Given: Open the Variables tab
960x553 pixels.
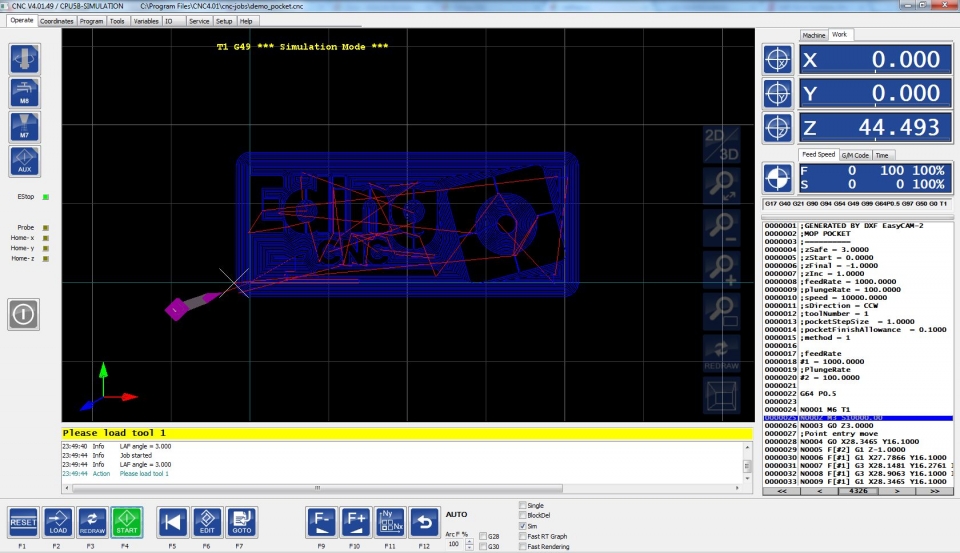Looking at the screenshot, I should point(146,21).
